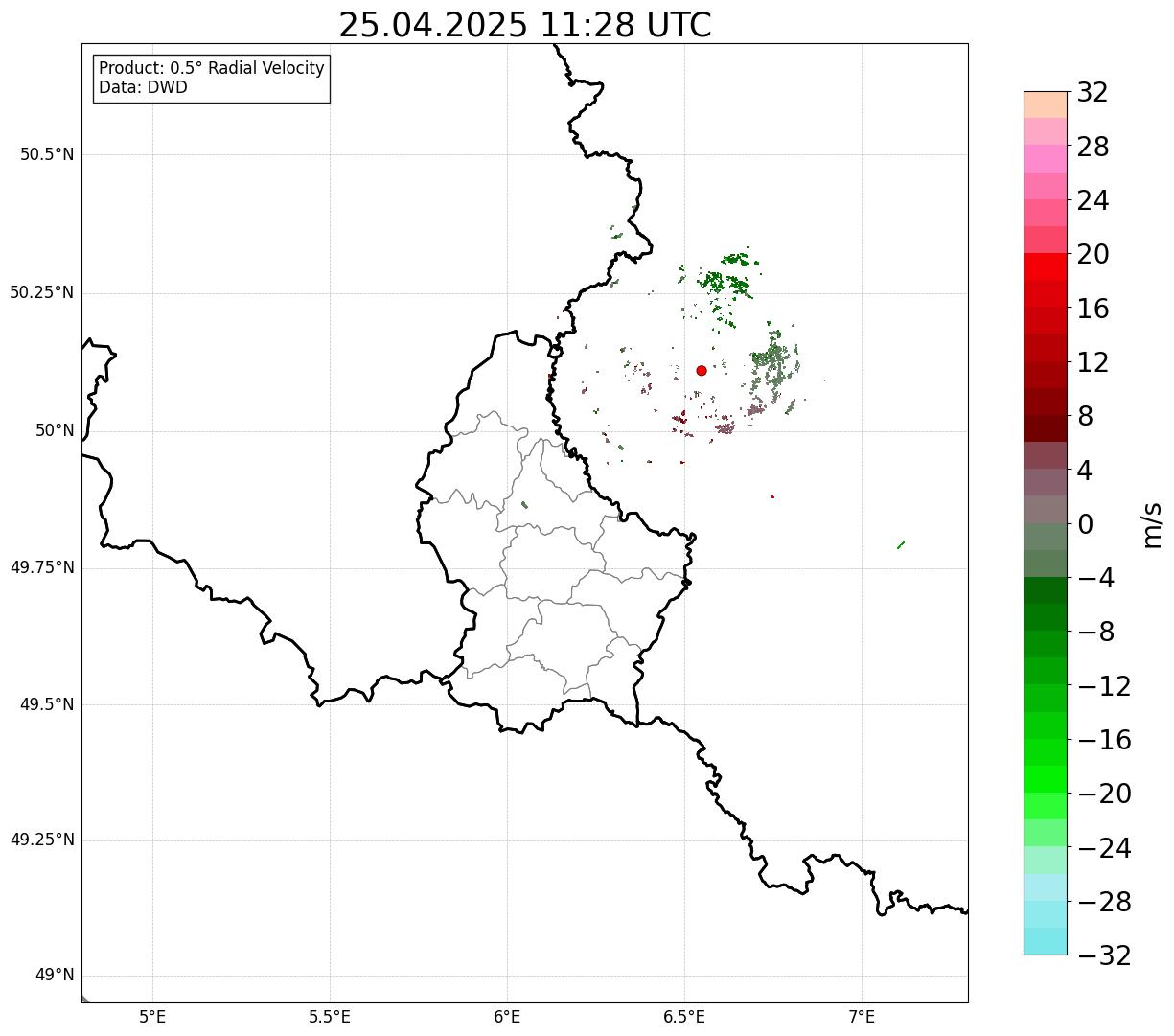Image resolution: width=1174 pixels, height=1036 pixels.
Task: Click the cyan bottom colorbar swatch
Action: click(1046, 941)
